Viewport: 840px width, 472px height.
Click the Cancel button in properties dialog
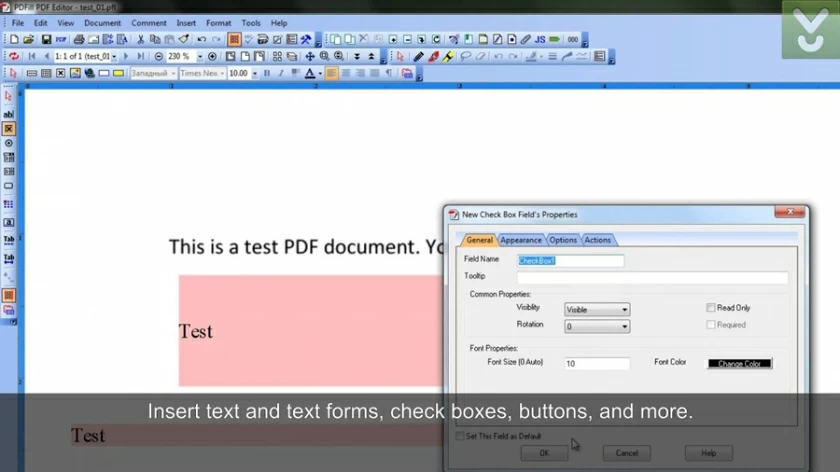626,453
